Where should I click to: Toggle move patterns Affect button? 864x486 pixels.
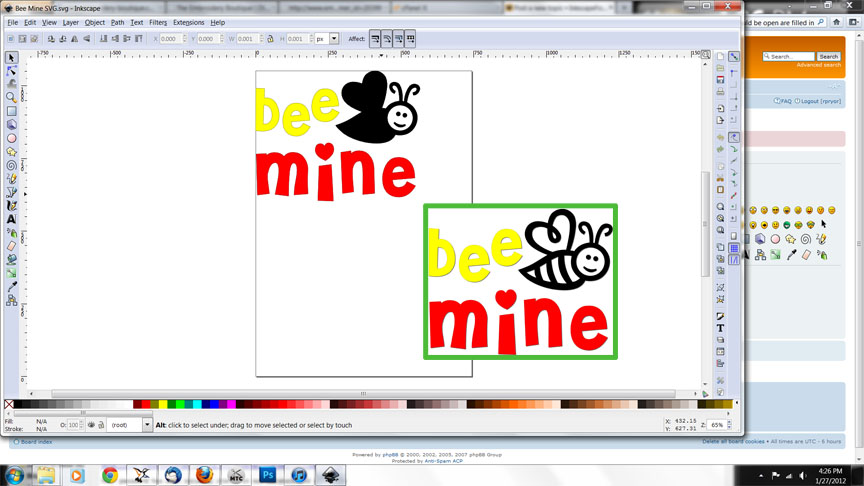410,39
